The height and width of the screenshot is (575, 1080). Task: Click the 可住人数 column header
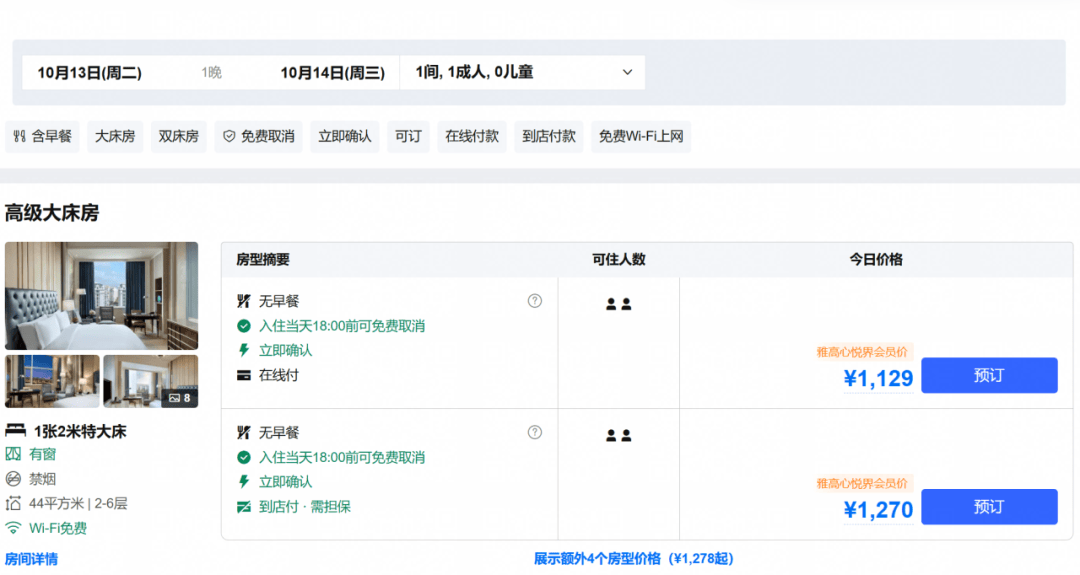coord(619,260)
